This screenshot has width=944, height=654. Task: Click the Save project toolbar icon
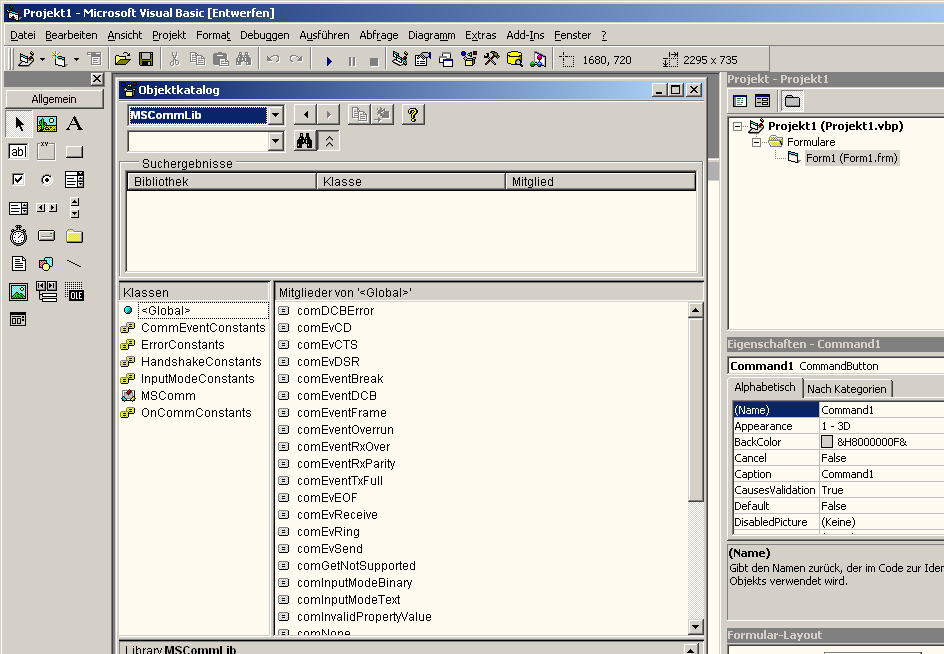(146, 59)
